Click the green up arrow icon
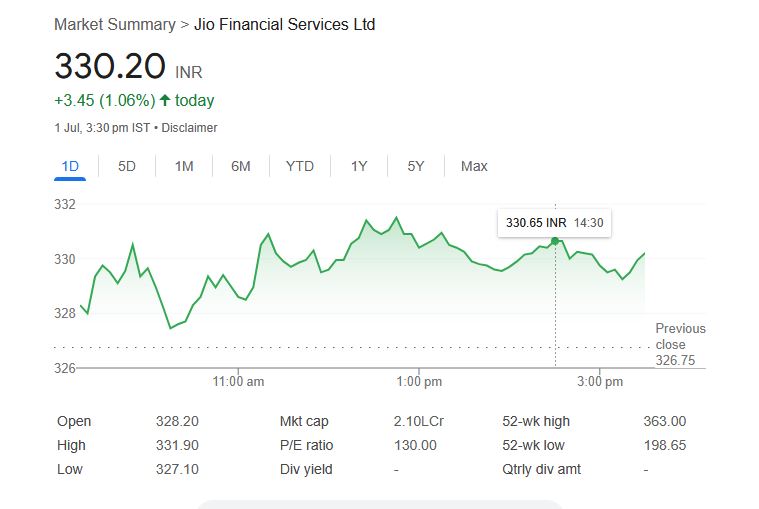Viewport: 759px width, 509px height. click(x=165, y=100)
